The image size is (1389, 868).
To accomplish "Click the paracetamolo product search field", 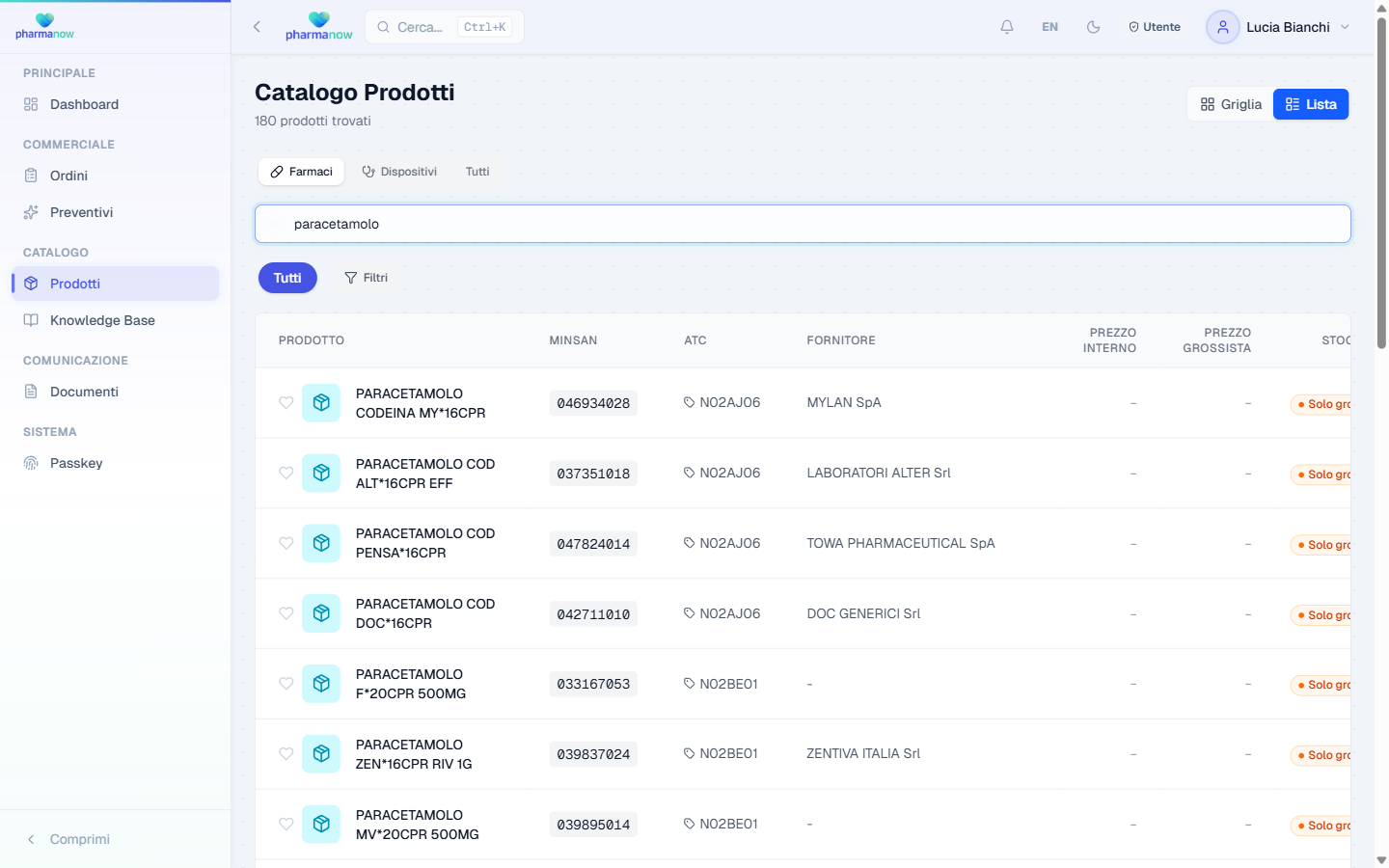I will click(803, 224).
